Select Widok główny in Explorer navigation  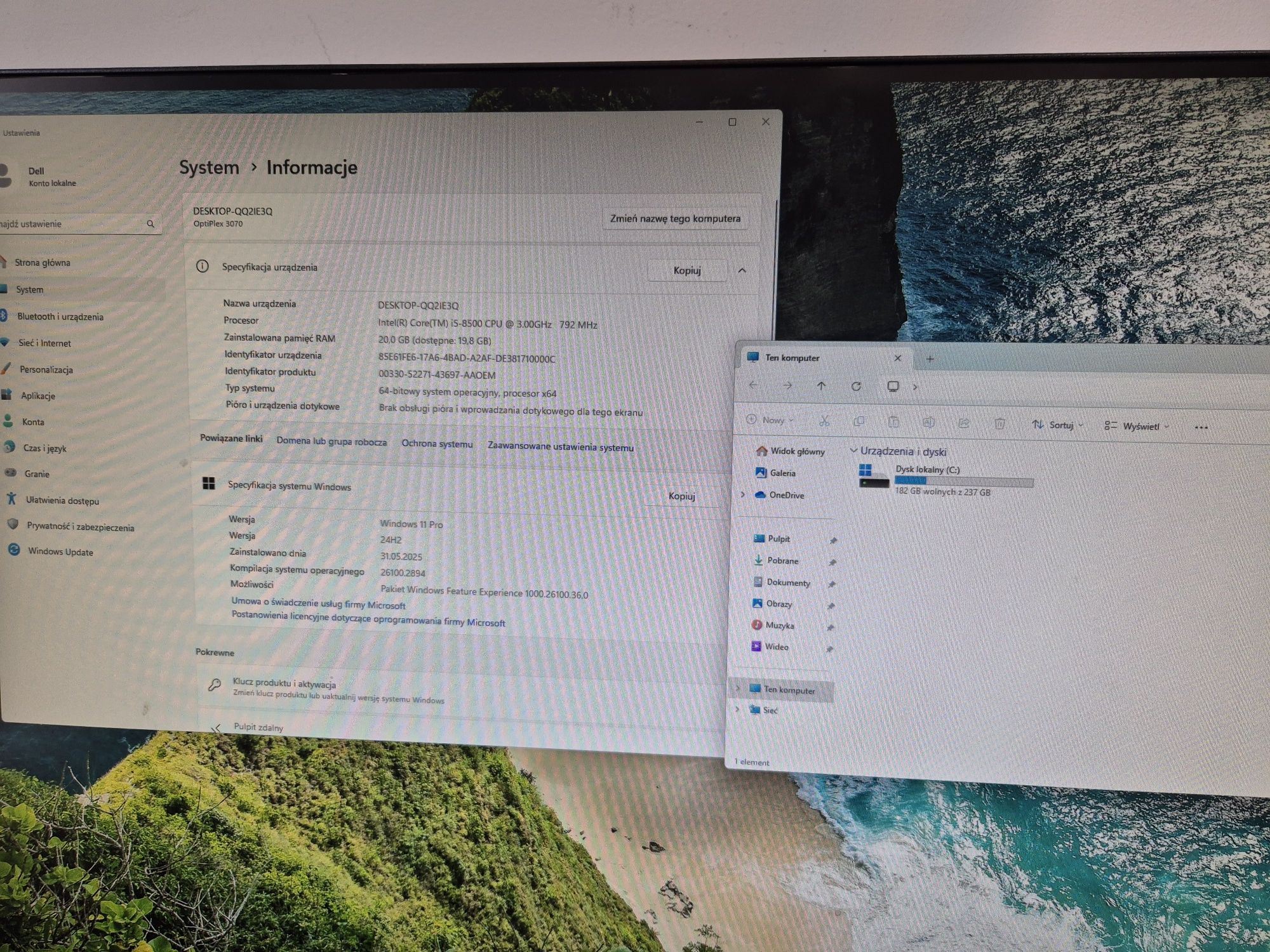click(791, 451)
